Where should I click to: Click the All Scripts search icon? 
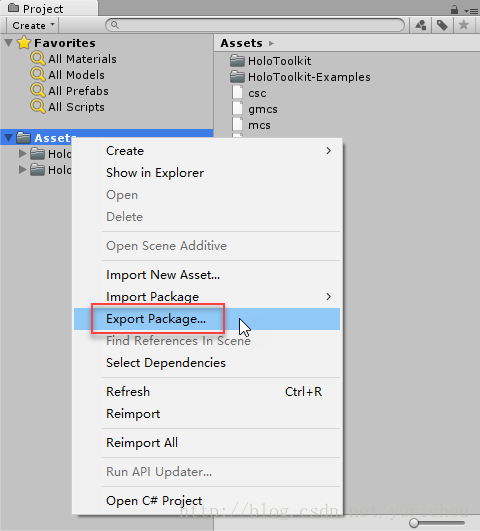point(38,107)
